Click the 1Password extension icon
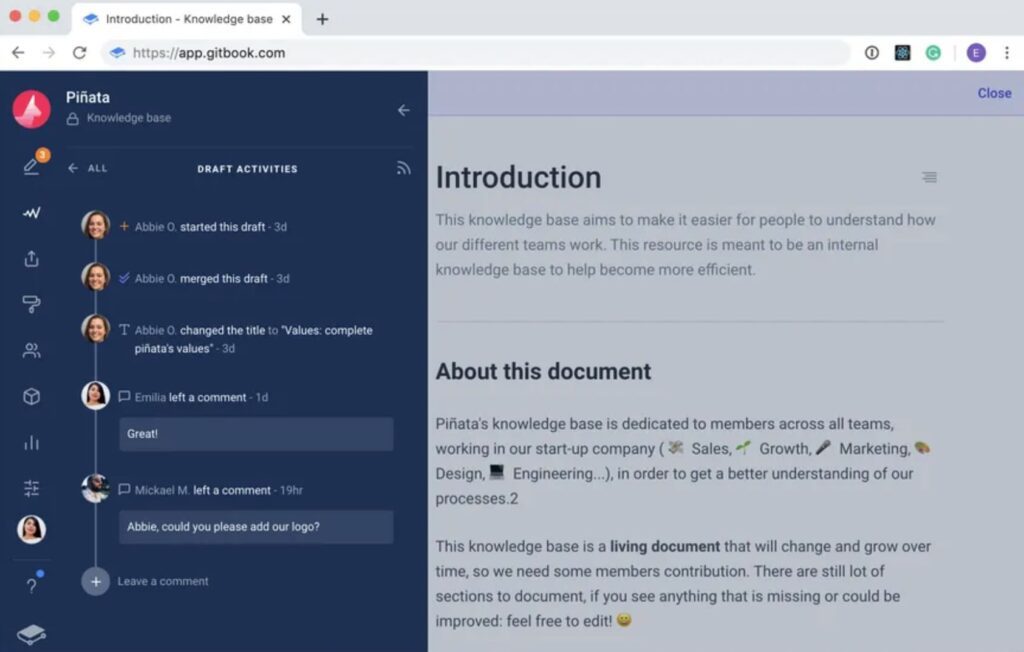The height and width of the screenshot is (652, 1024). (872, 53)
